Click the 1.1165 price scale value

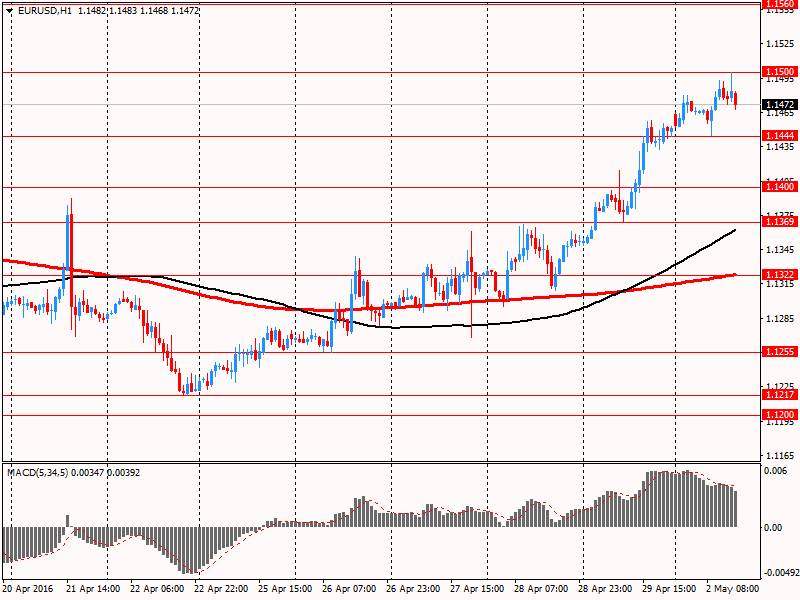click(780, 455)
